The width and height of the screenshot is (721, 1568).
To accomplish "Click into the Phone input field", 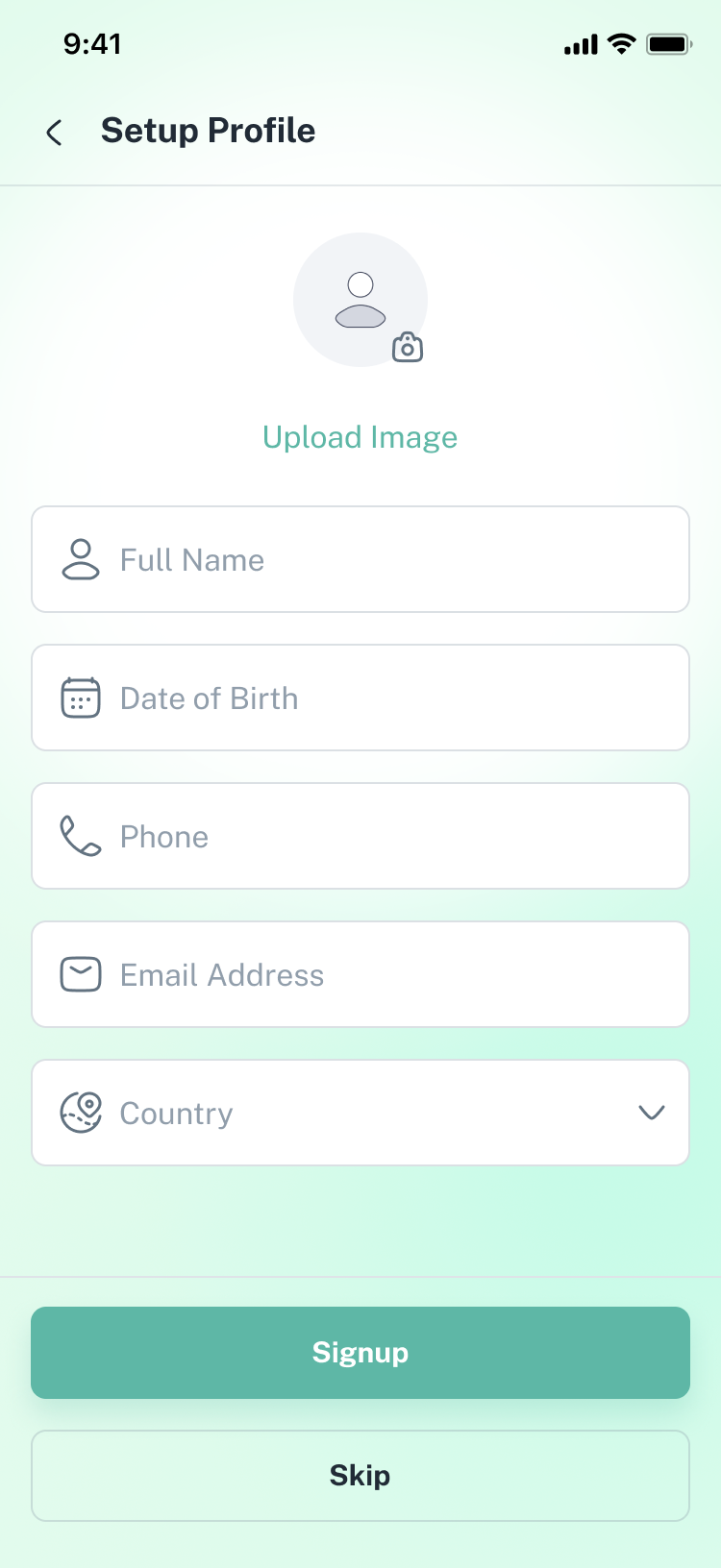I will 385,836.
